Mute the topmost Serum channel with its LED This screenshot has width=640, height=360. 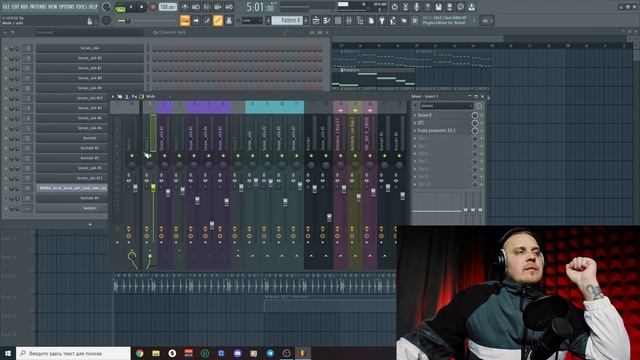click(6, 48)
